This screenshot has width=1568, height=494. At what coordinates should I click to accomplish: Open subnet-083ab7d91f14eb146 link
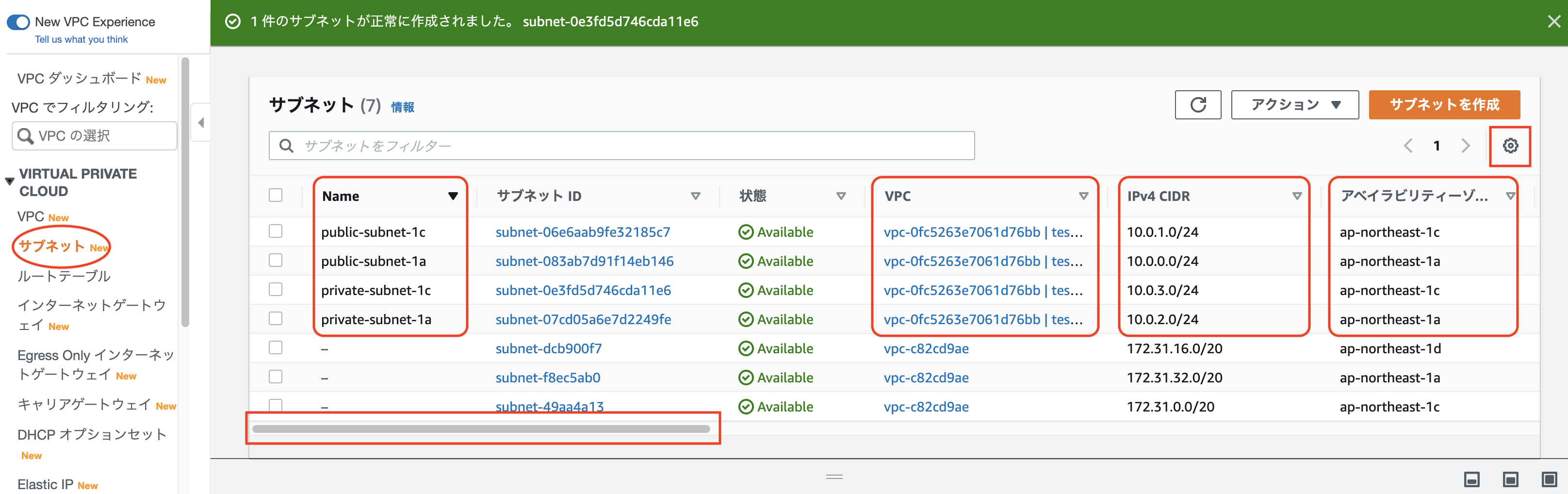tap(584, 261)
